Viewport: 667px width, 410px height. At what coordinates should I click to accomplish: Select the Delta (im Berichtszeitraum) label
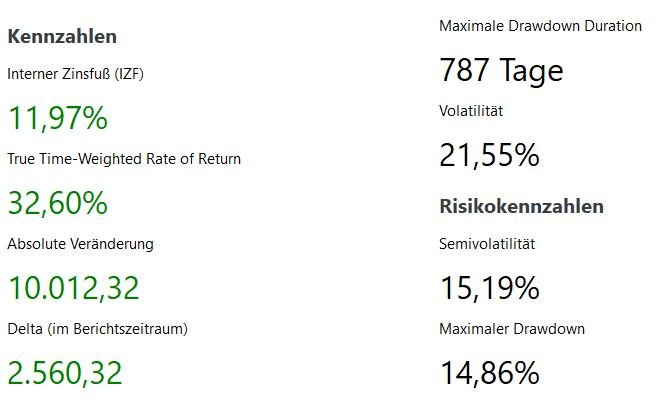[97, 329]
